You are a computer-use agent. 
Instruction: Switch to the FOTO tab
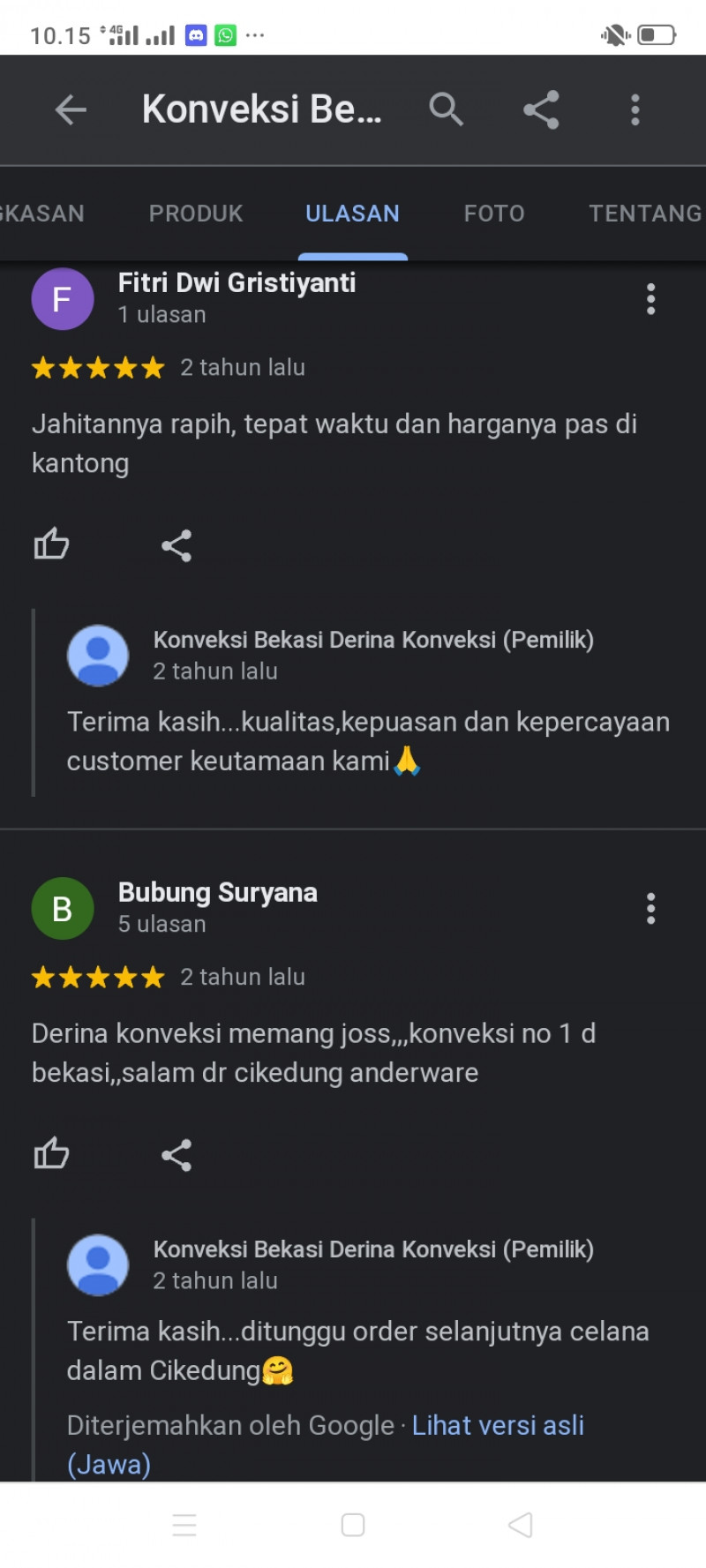[x=494, y=214]
